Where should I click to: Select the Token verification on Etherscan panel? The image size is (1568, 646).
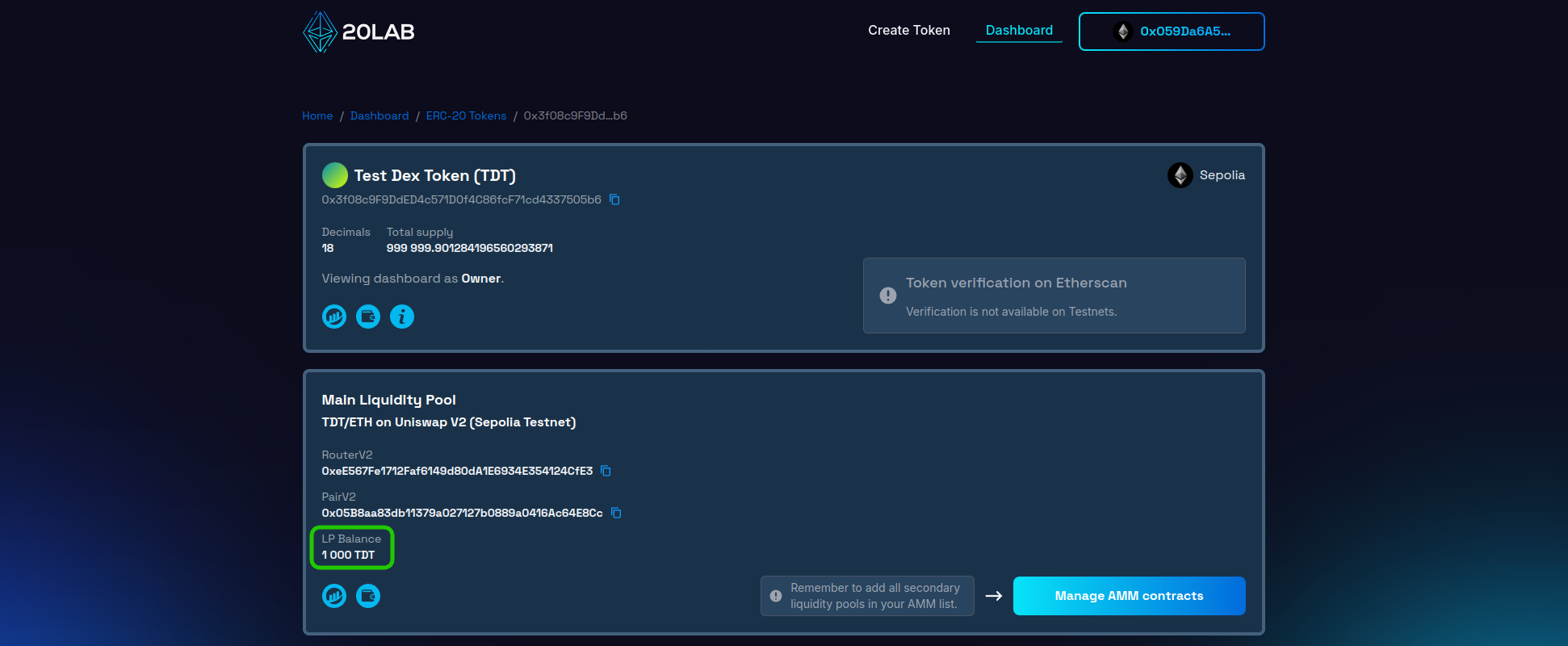[1054, 296]
